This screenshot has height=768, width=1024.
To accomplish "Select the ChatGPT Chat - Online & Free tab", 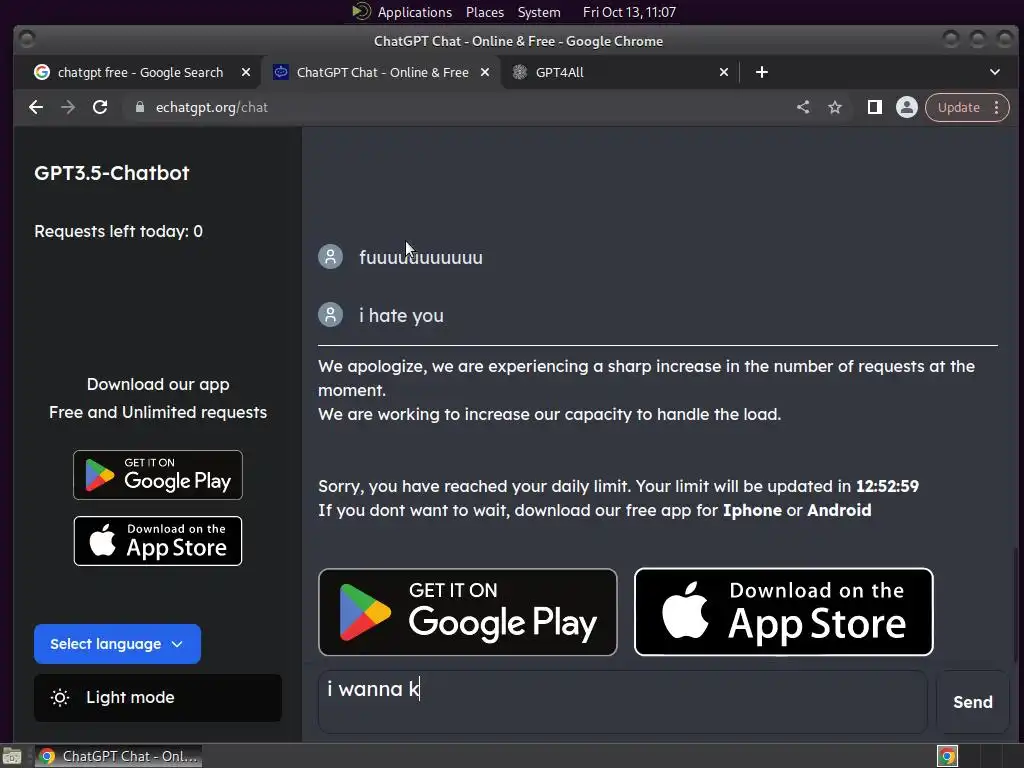I will coord(382,72).
